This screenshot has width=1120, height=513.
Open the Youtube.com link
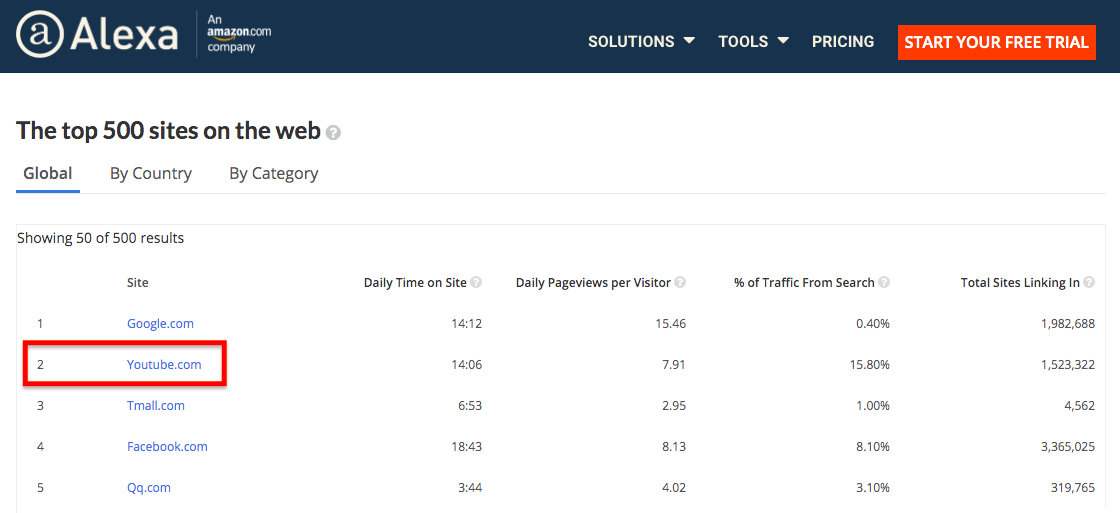pos(164,364)
